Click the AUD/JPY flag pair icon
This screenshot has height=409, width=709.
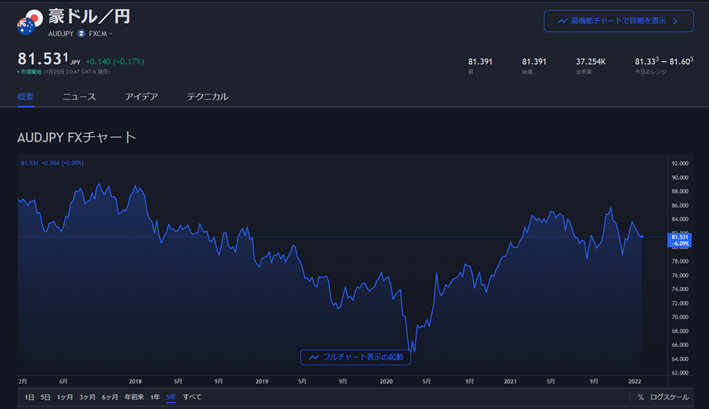32,21
